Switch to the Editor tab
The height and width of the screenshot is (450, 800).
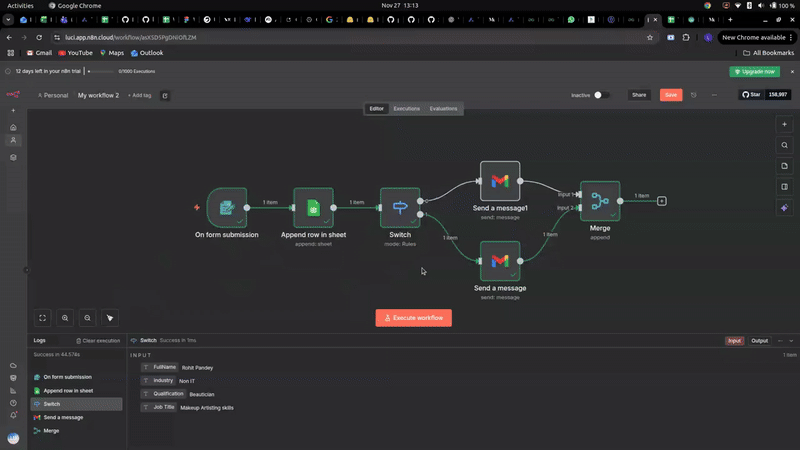click(377, 109)
